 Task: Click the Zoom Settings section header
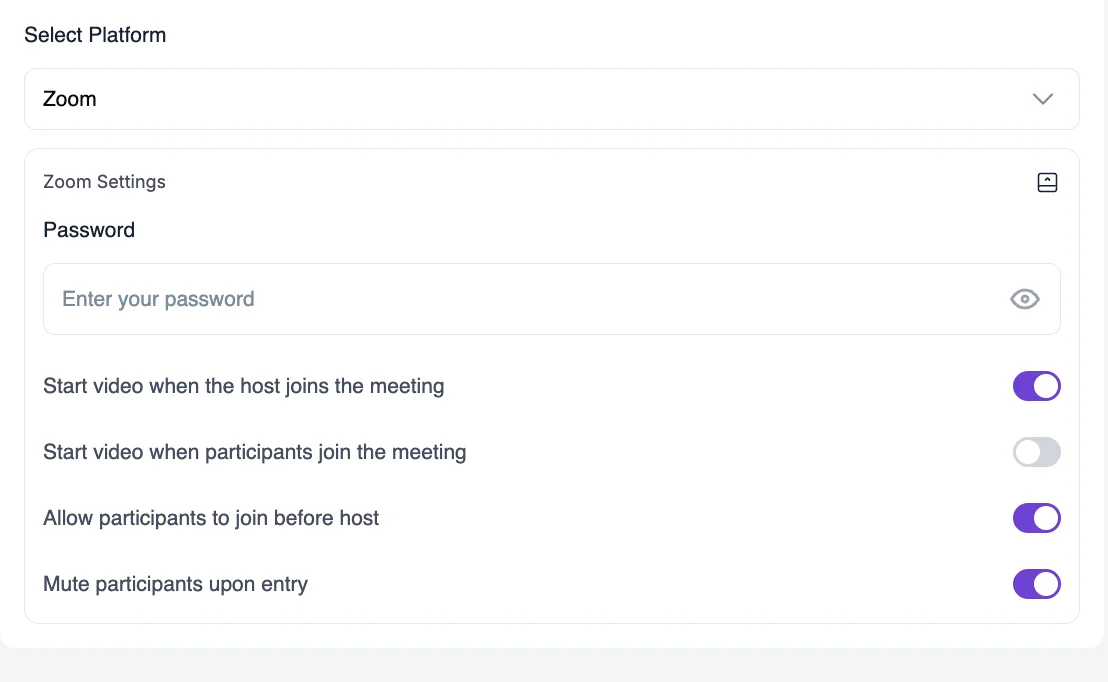pos(104,182)
